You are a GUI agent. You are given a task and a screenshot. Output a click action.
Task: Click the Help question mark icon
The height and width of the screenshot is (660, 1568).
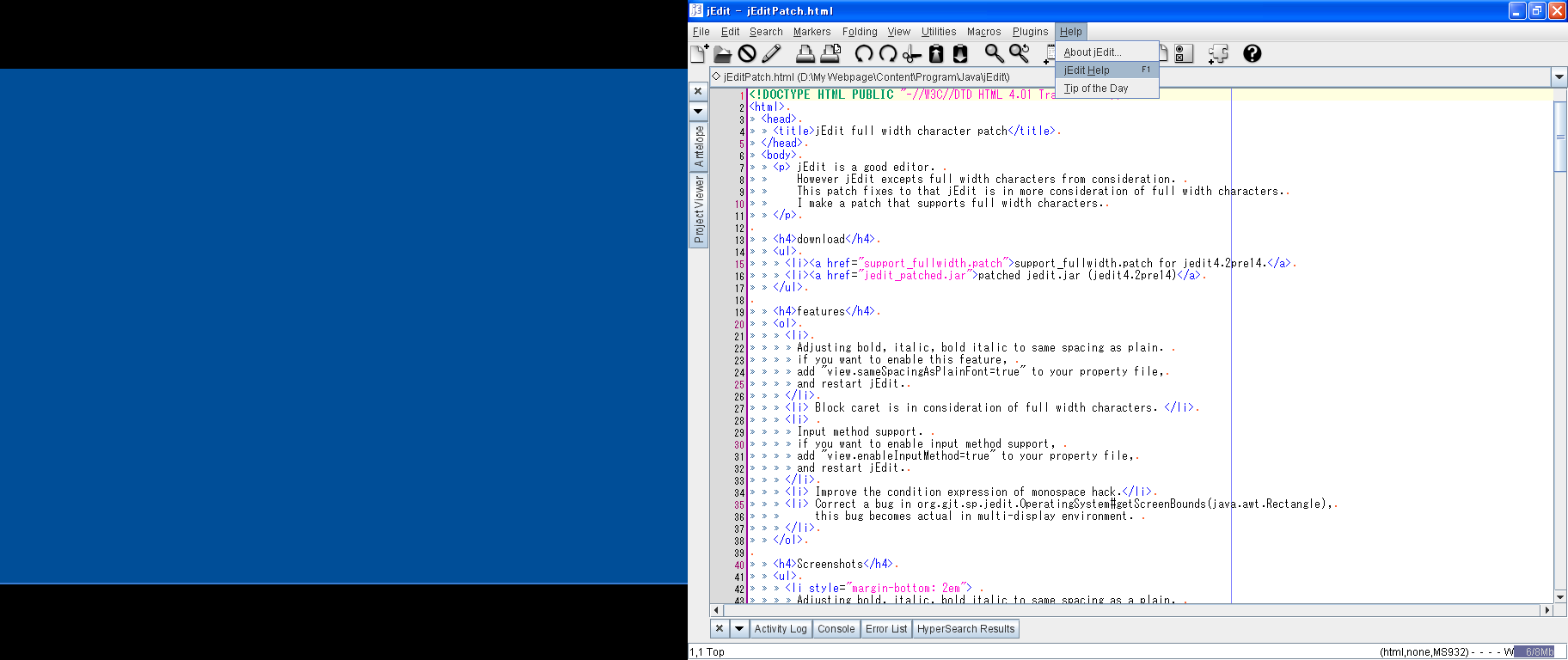coord(1253,53)
